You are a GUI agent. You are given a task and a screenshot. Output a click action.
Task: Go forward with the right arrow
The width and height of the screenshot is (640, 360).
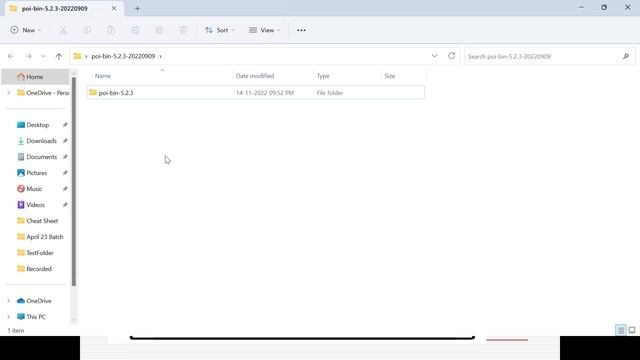(28, 56)
